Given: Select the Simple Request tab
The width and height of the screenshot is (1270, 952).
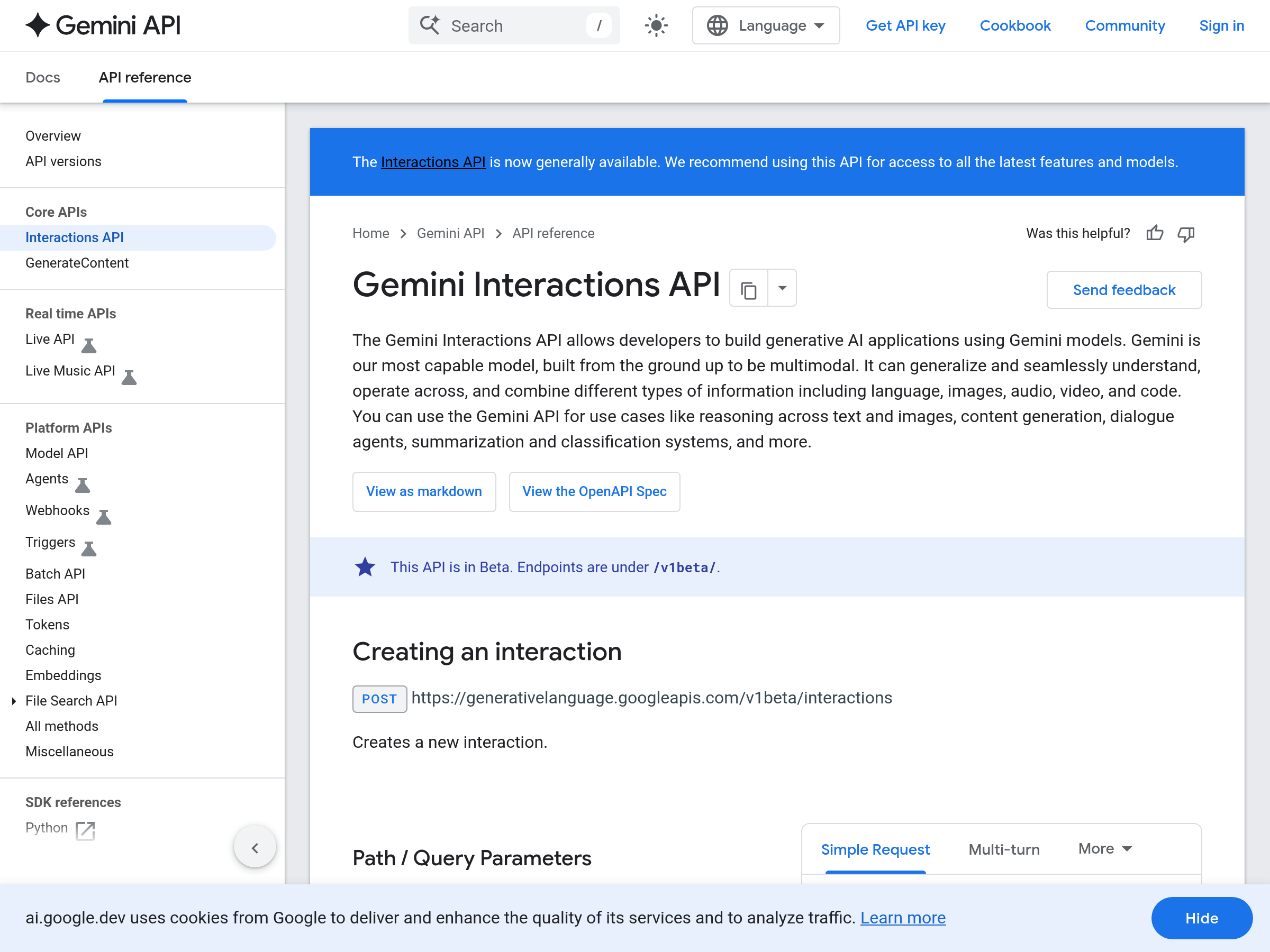Looking at the screenshot, I should pos(875,849).
